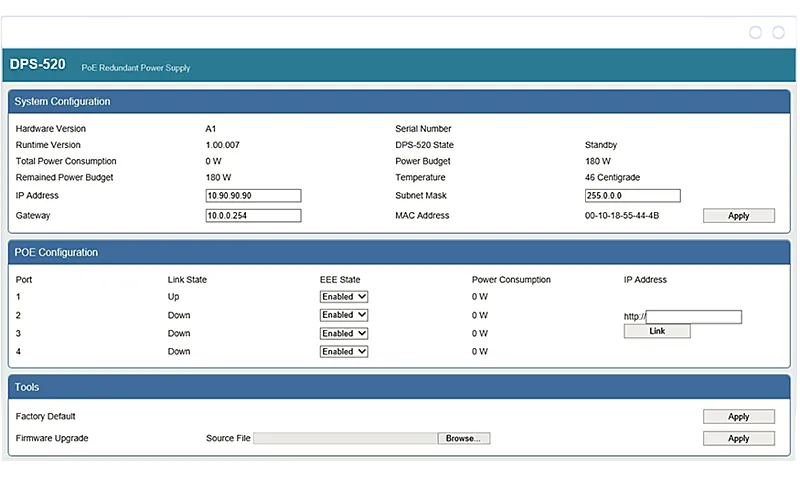This screenshot has height=487, width=800.
Task: Click the second circle button at top right
Action: click(778, 33)
